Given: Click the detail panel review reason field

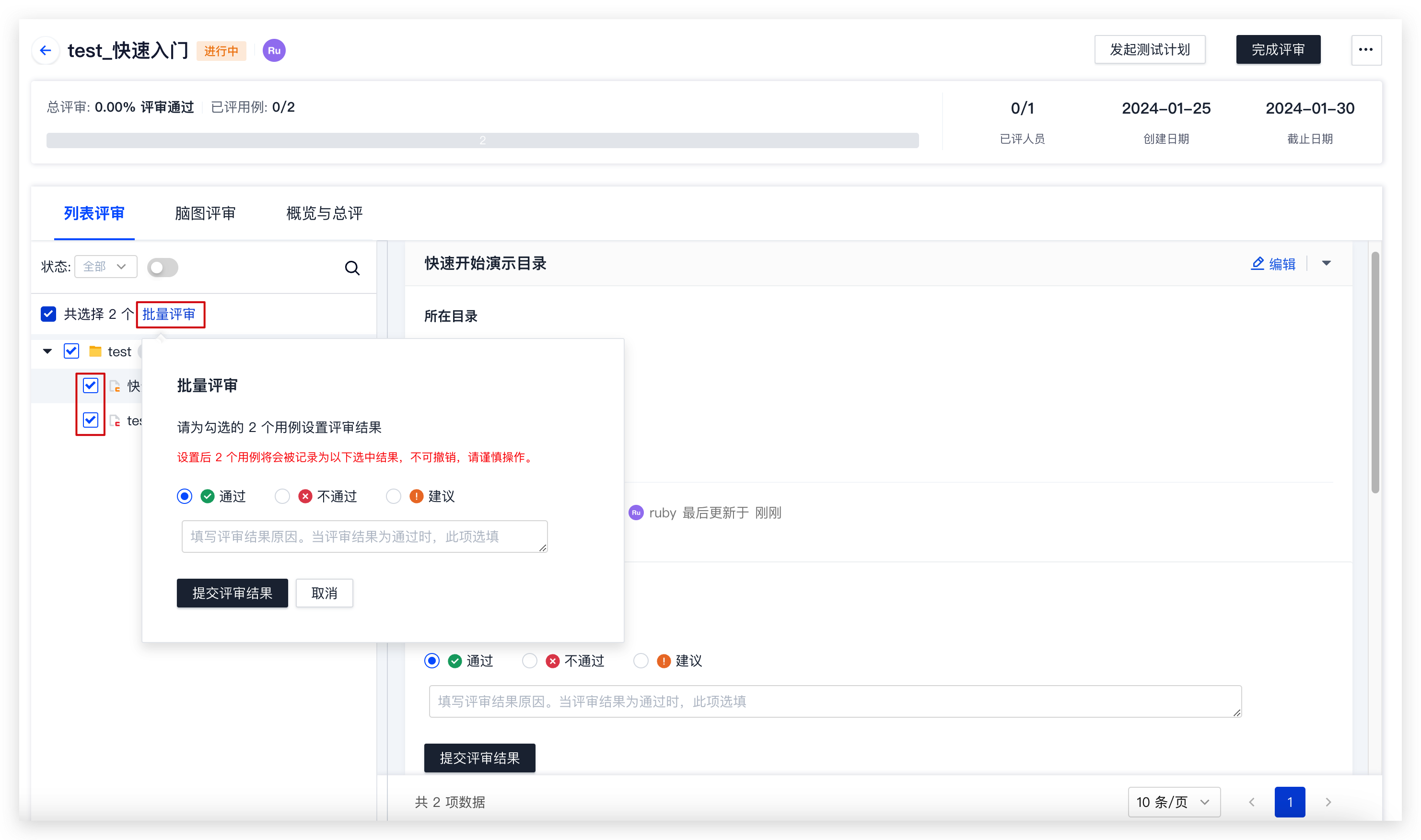Looking at the screenshot, I should pyautogui.click(x=835, y=701).
